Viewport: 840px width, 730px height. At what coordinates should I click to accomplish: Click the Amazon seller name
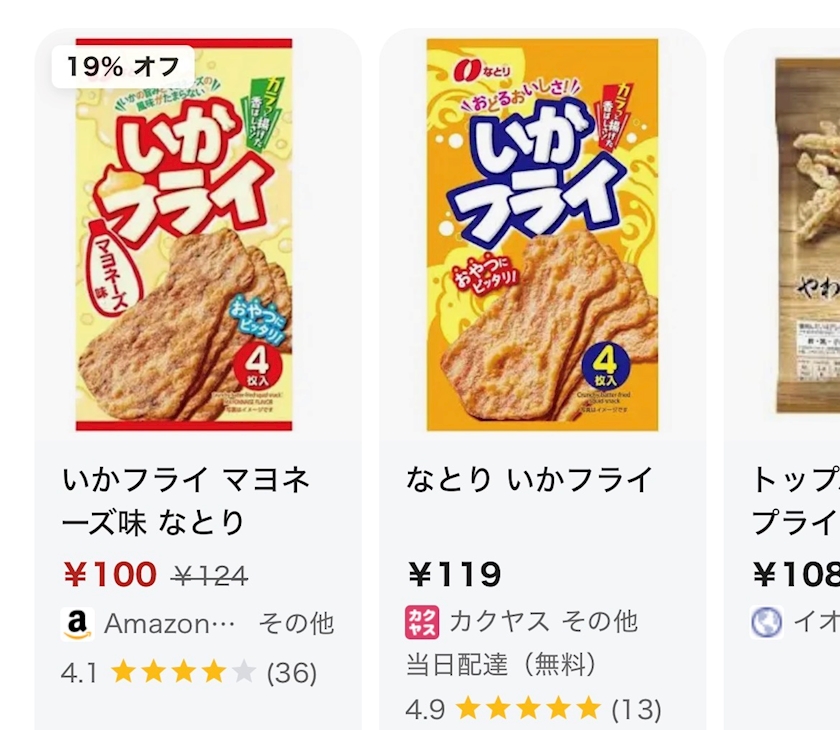[x=170, y=624]
